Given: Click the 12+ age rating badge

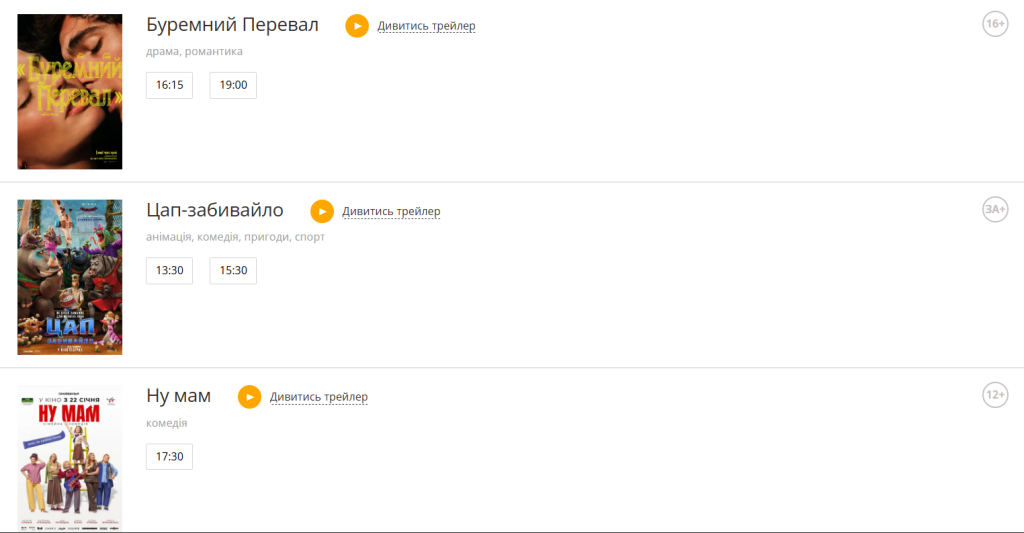Looking at the screenshot, I should click(995, 396).
